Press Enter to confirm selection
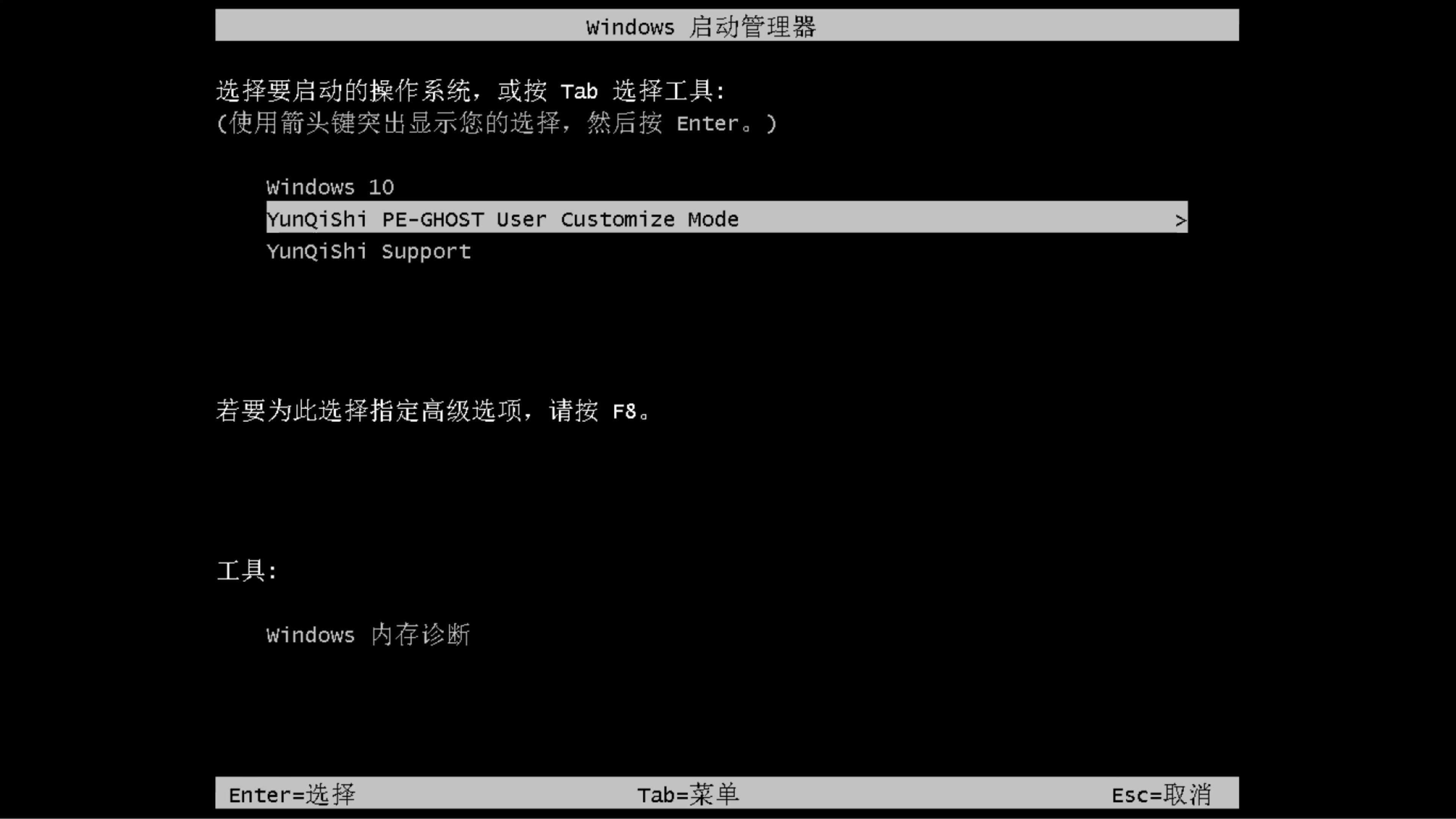The image size is (1456, 819). [x=290, y=794]
